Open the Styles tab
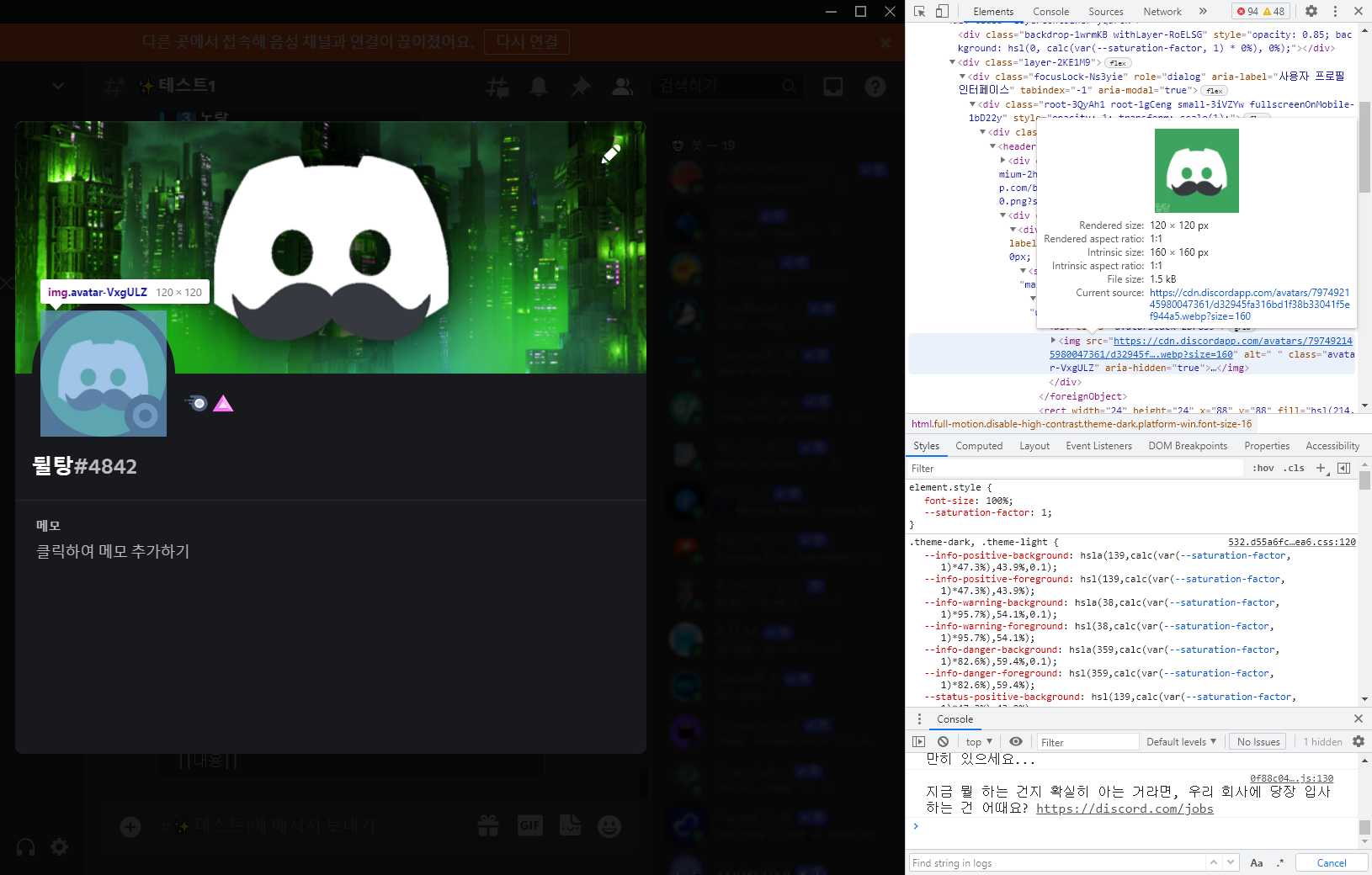Image resolution: width=1372 pixels, height=875 pixels. pyautogui.click(x=926, y=446)
